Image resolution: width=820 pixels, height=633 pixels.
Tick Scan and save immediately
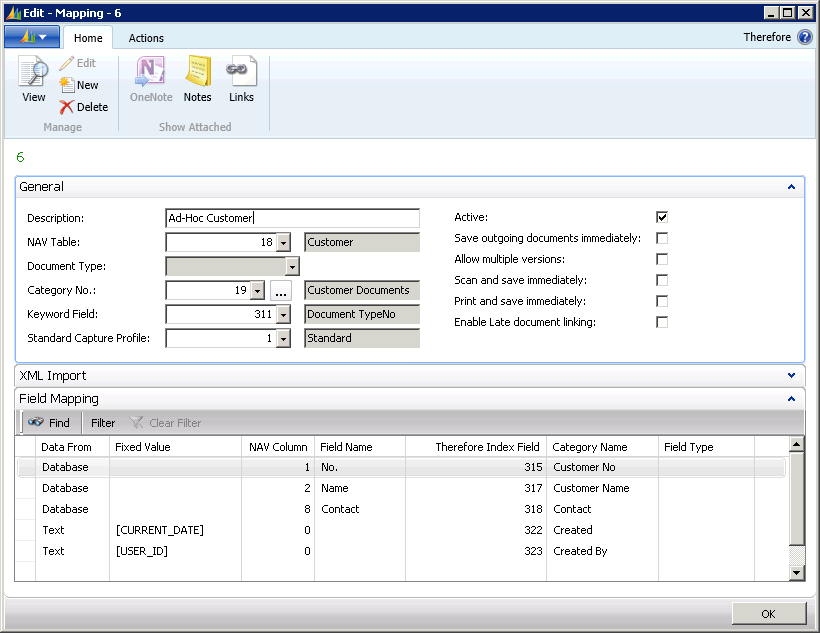point(661,280)
